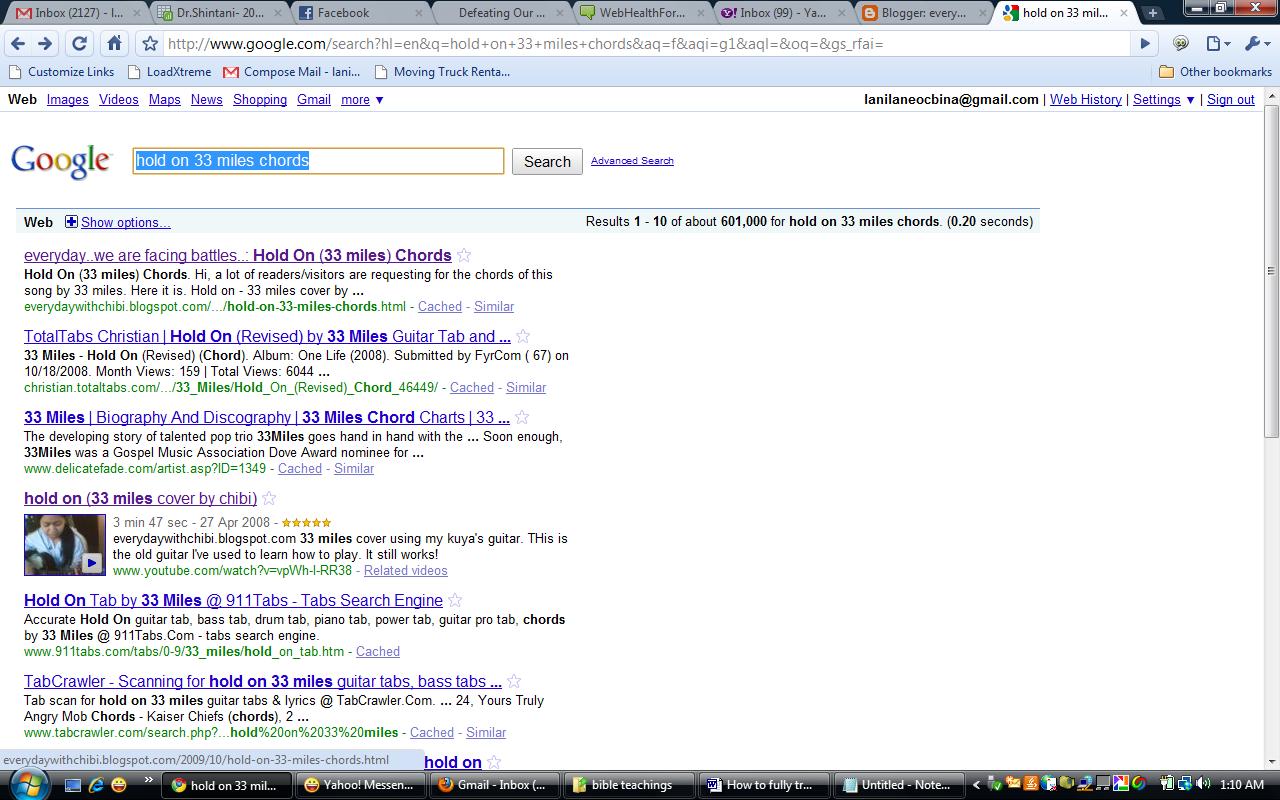Open the Windows Start orb
This screenshot has height=800, width=1280.
[27, 784]
